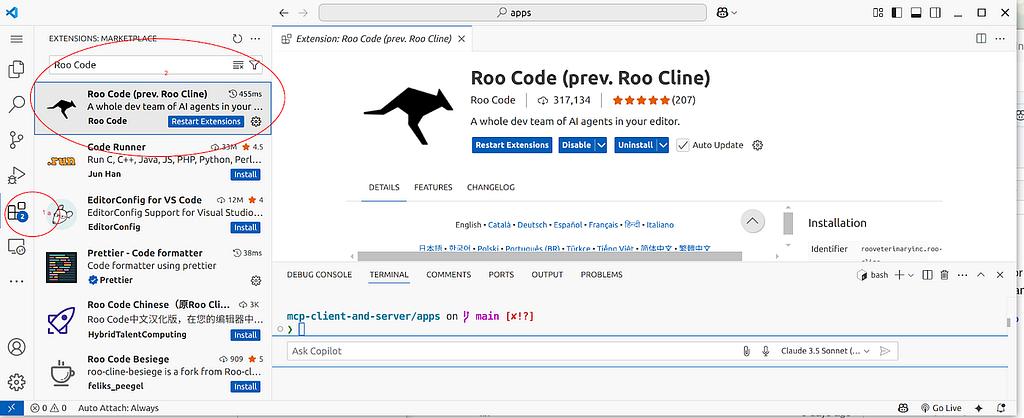The image size is (1024, 418).
Task: Open the Source Control view
Action: [x=16, y=139]
